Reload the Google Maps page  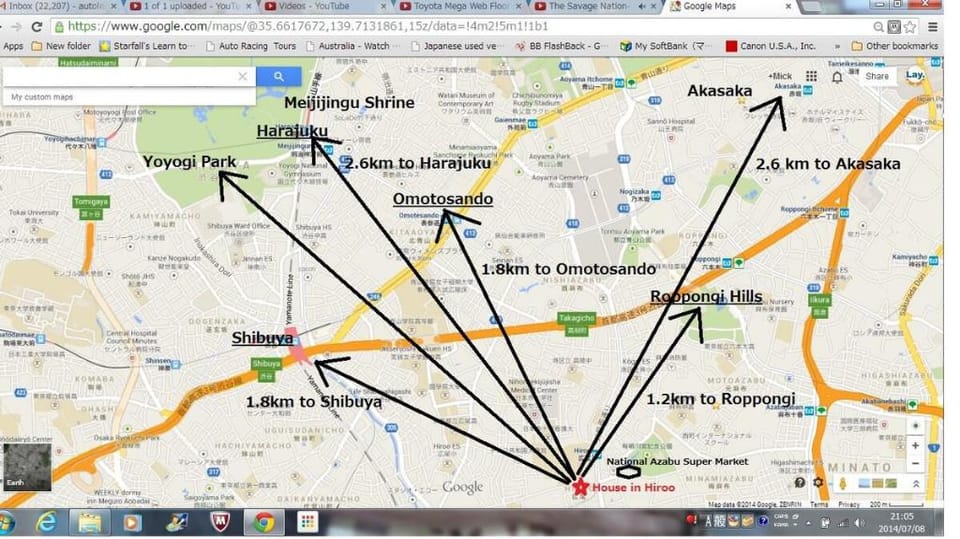[37, 27]
